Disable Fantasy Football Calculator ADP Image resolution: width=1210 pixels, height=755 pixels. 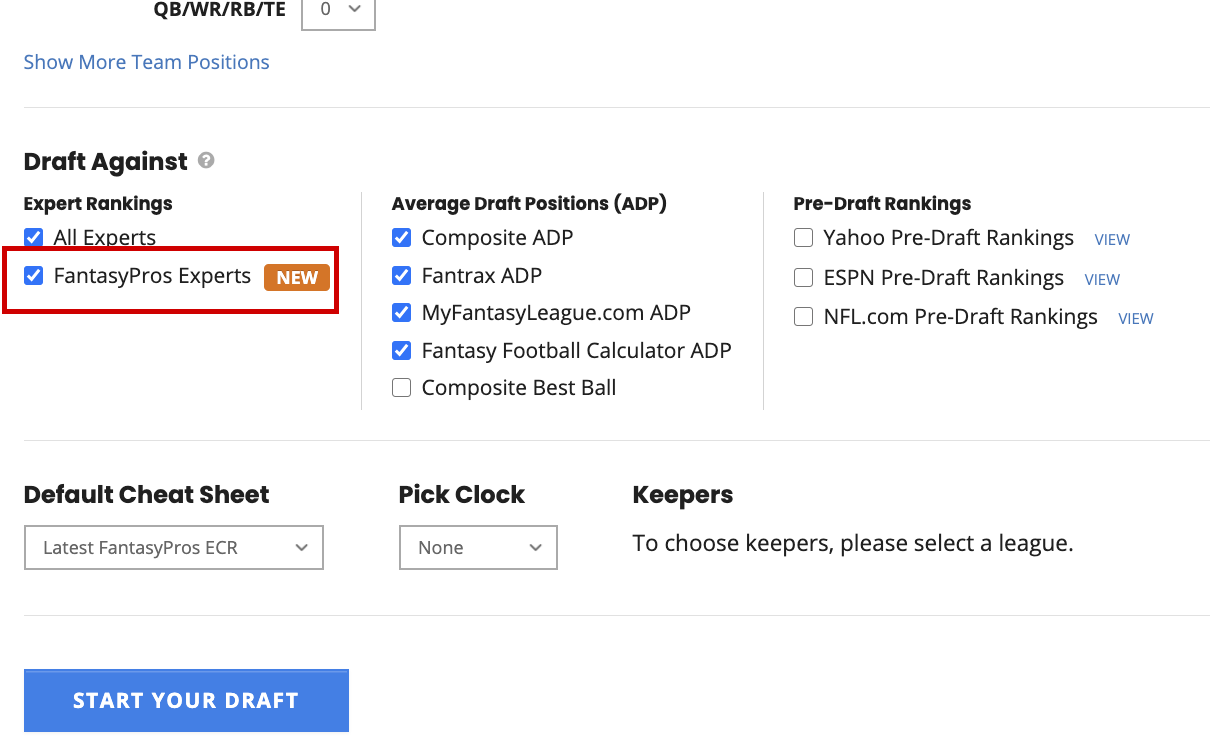point(401,350)
